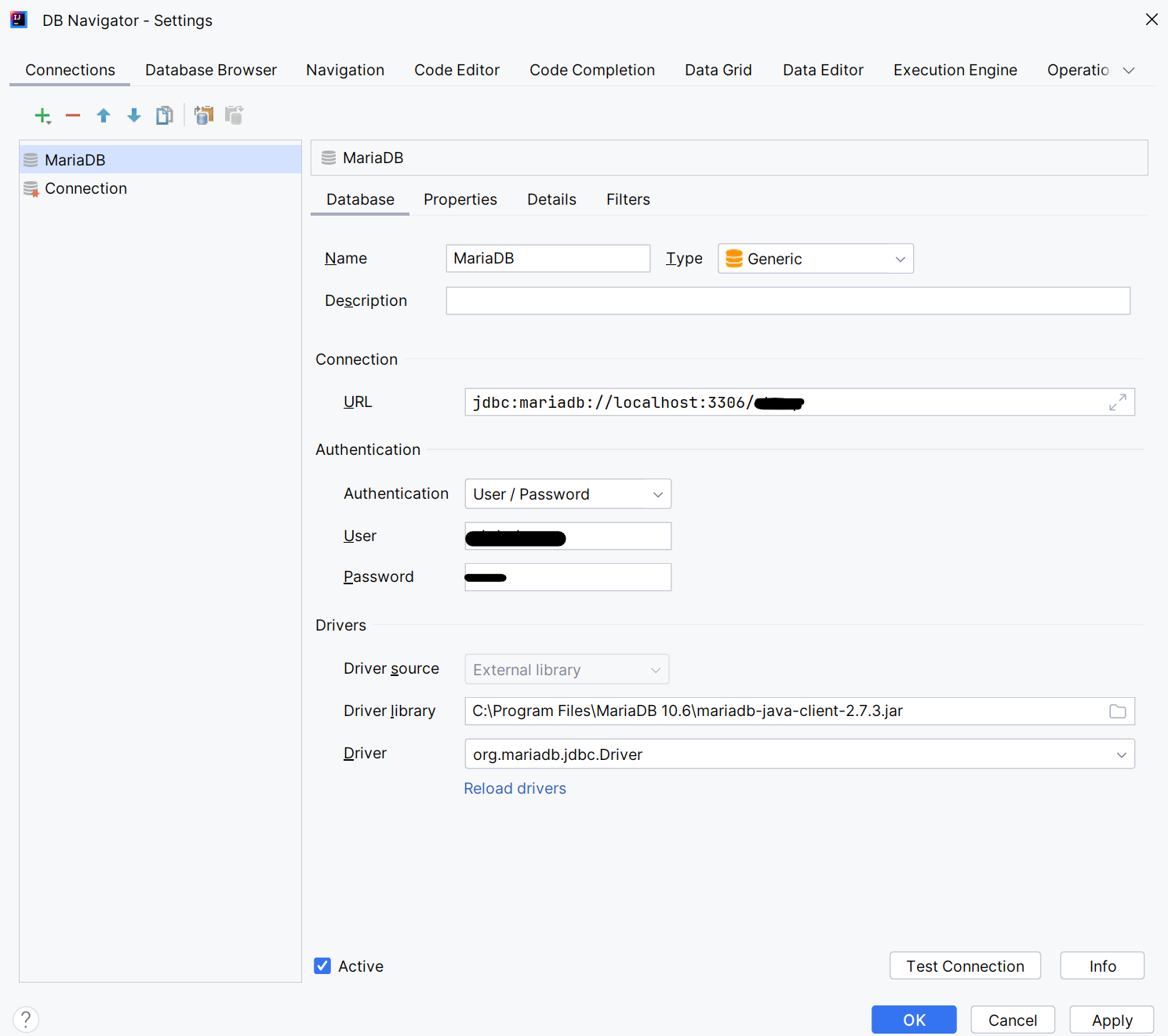Move connection down with down arrow
The height and width of the screenshot is (1036, 1168).
(134, 116)
